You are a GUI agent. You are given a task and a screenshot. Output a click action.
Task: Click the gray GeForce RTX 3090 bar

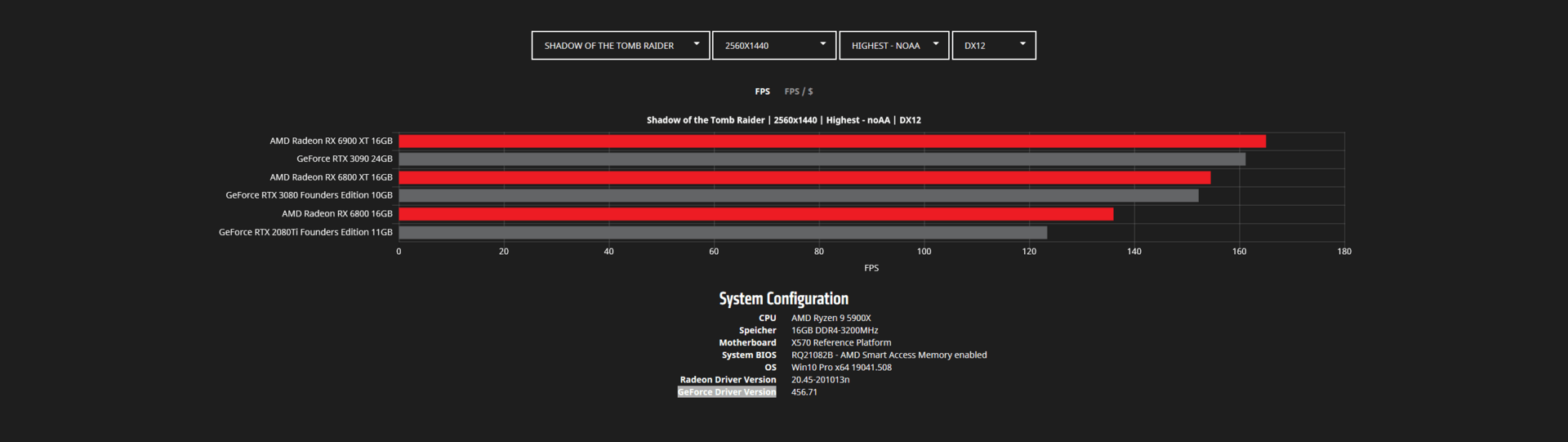[822, 159]
